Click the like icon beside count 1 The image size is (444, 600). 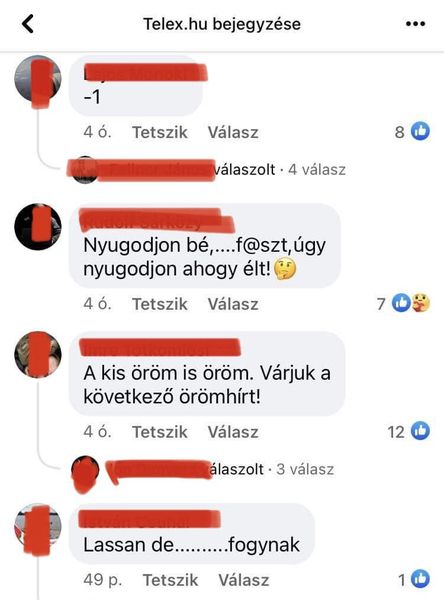tap(420, 579)
